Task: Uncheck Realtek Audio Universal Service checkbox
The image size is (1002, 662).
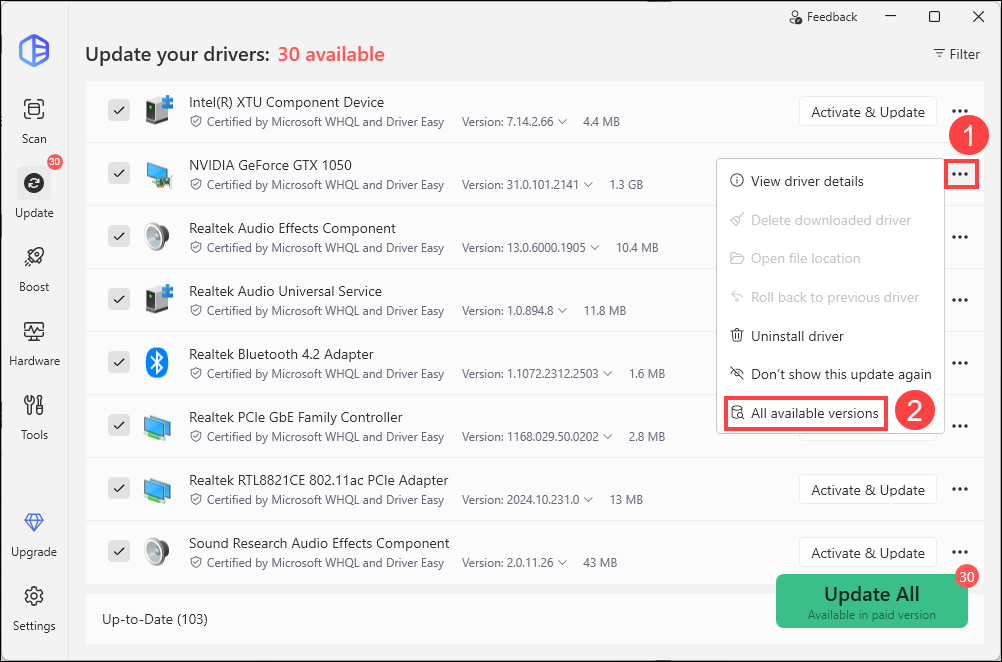Action: 119,299
